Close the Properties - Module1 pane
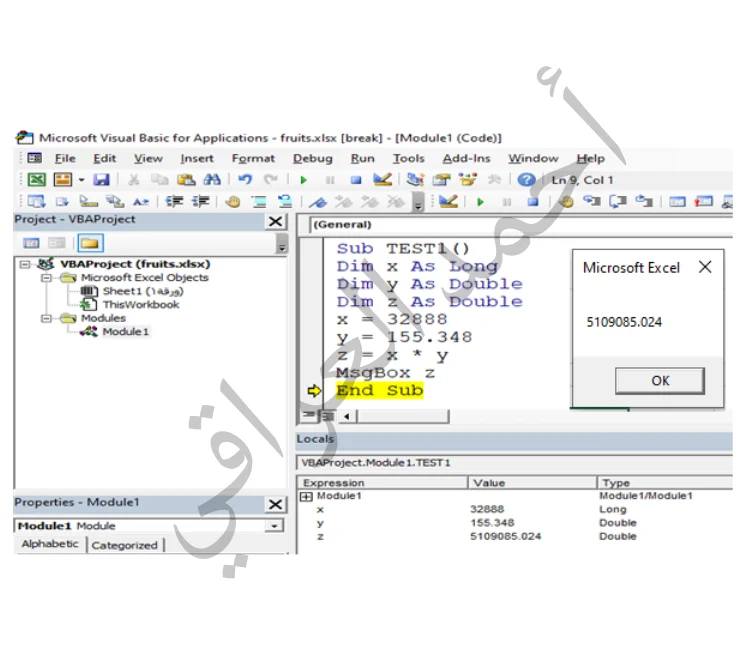This screenshot has width=751, height=664. click(x=275, y=504)
